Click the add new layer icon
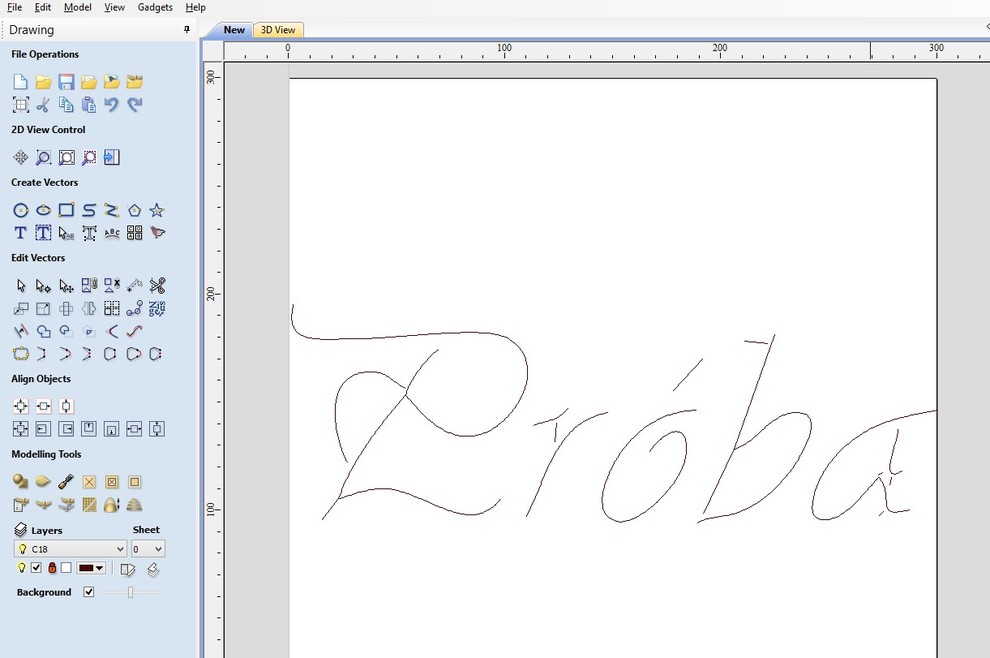 pyautogui.click(x=153, y=570)
